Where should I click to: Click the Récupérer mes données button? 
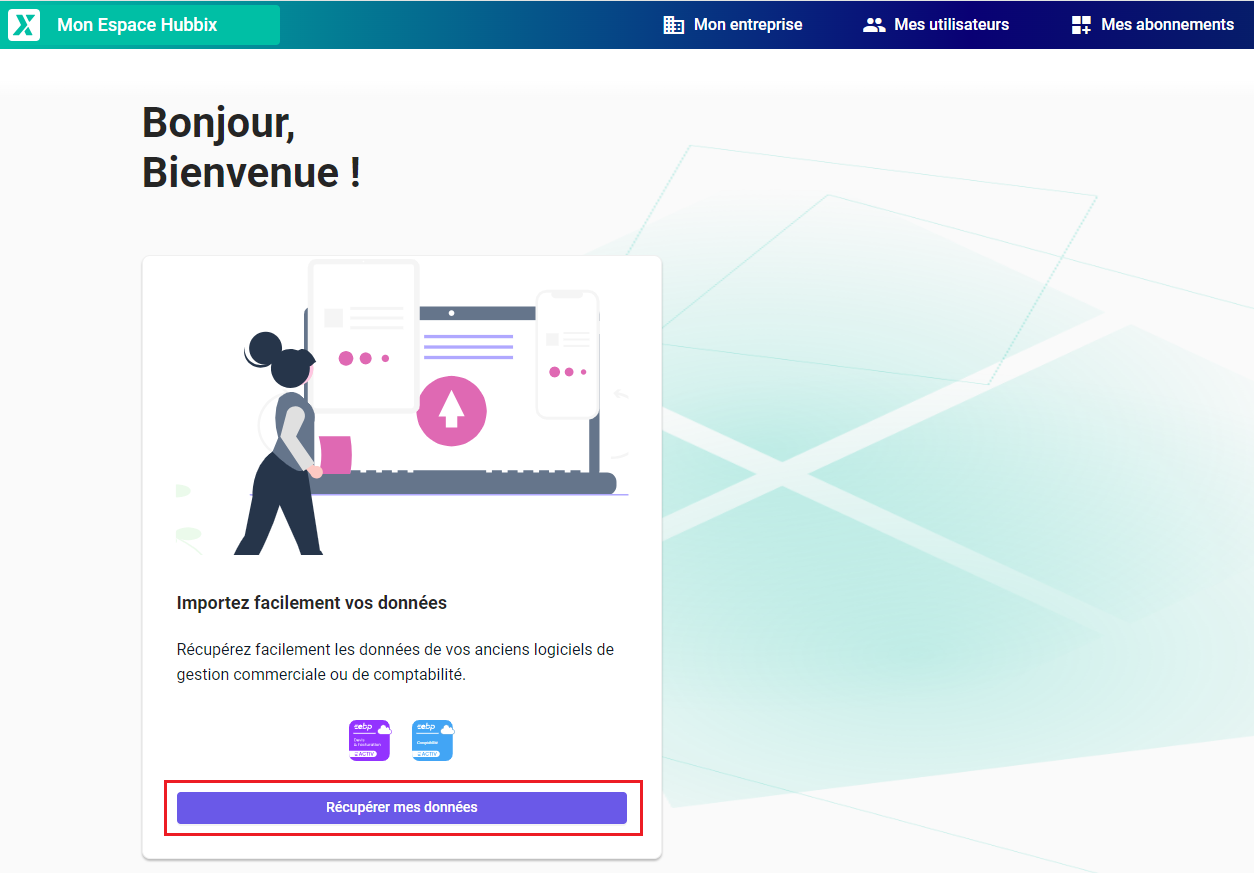pyautogui.click(x=403, y=807)
